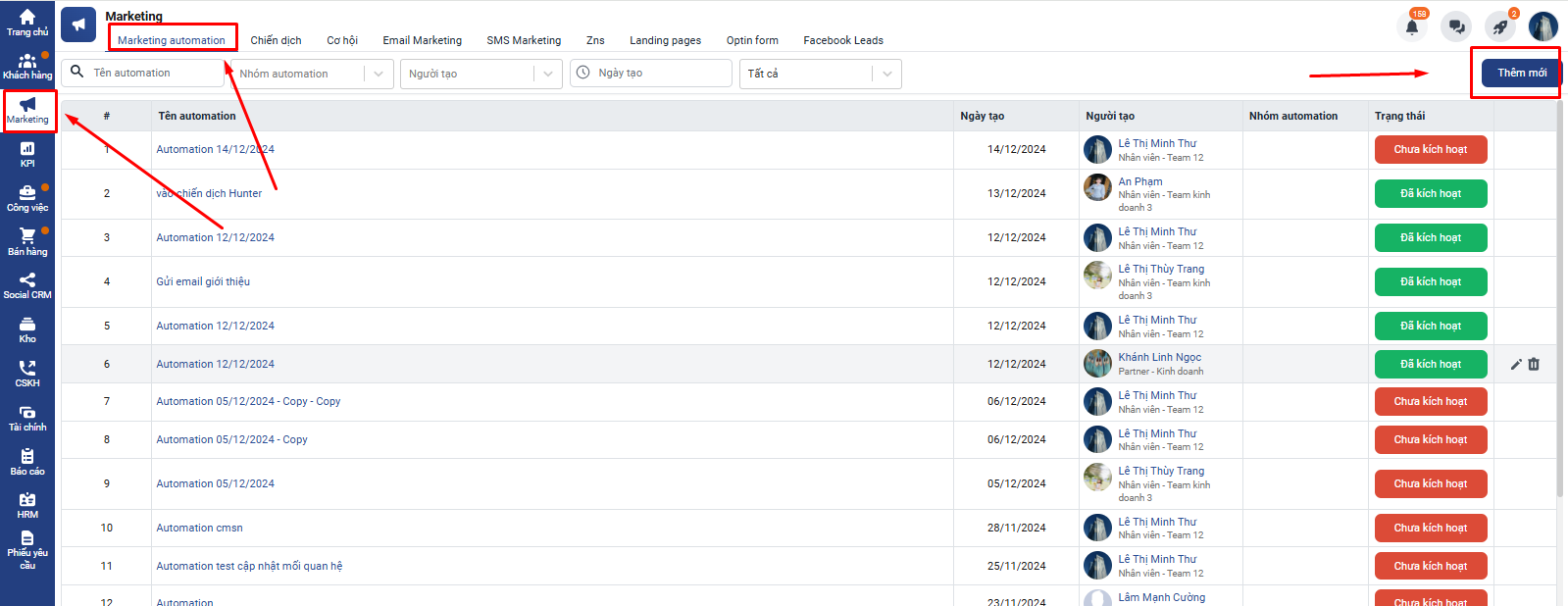The width and height of the screenshot is (1568, 606).
Task: Delete row 6 using trash icon
Action: (1534, 364)
